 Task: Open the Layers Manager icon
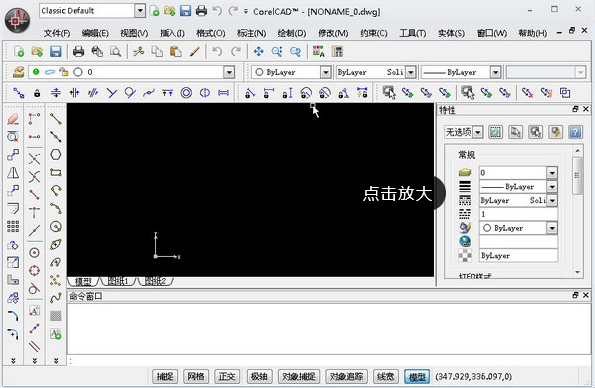click(18, 72)
